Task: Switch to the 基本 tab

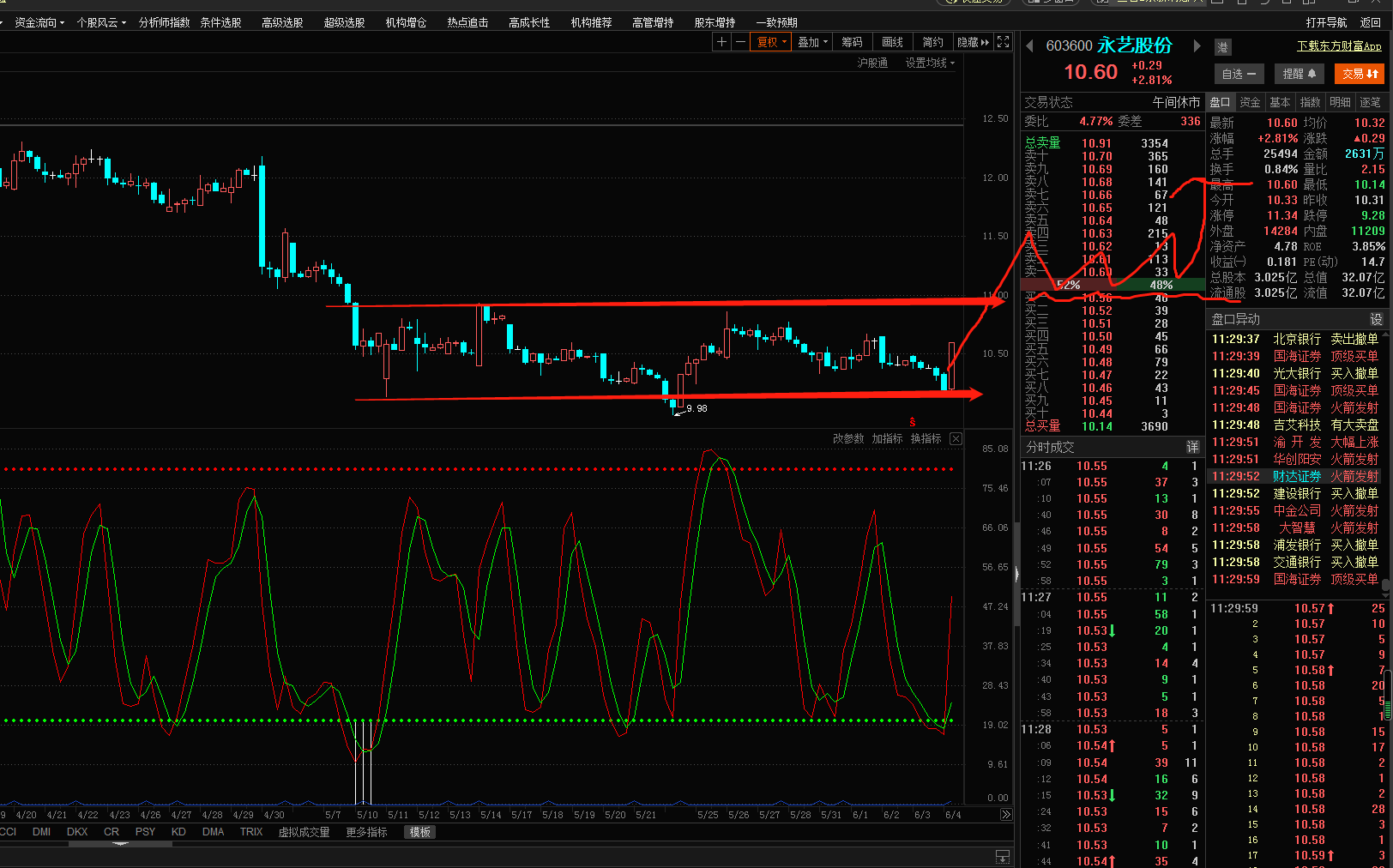Action: tap(1280, 102)
